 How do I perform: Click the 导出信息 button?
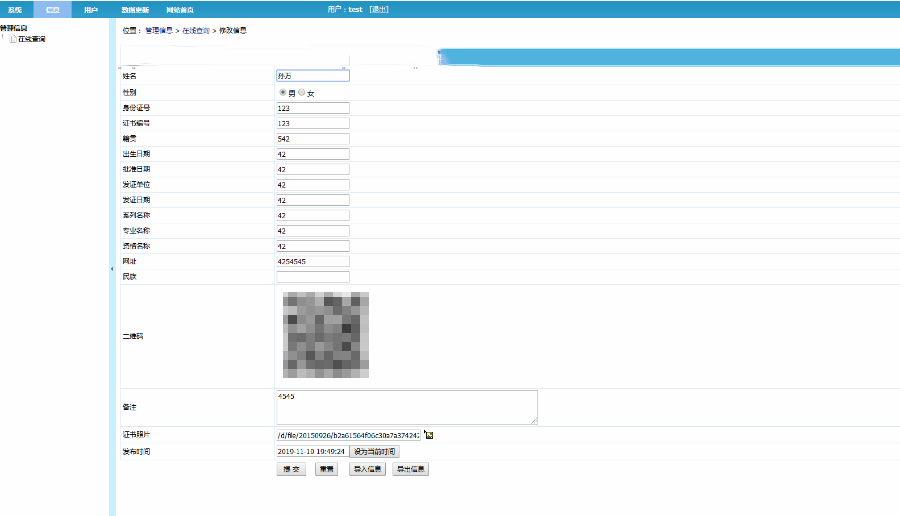[x=410, y=469]
